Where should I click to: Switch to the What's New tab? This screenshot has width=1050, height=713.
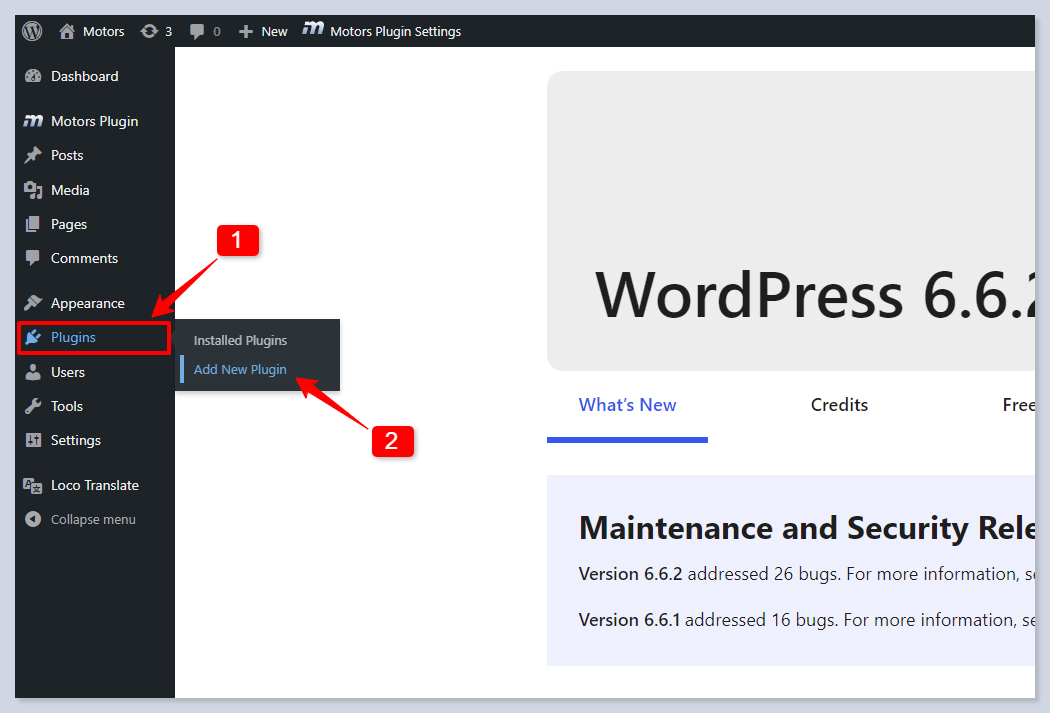point(627,405)
